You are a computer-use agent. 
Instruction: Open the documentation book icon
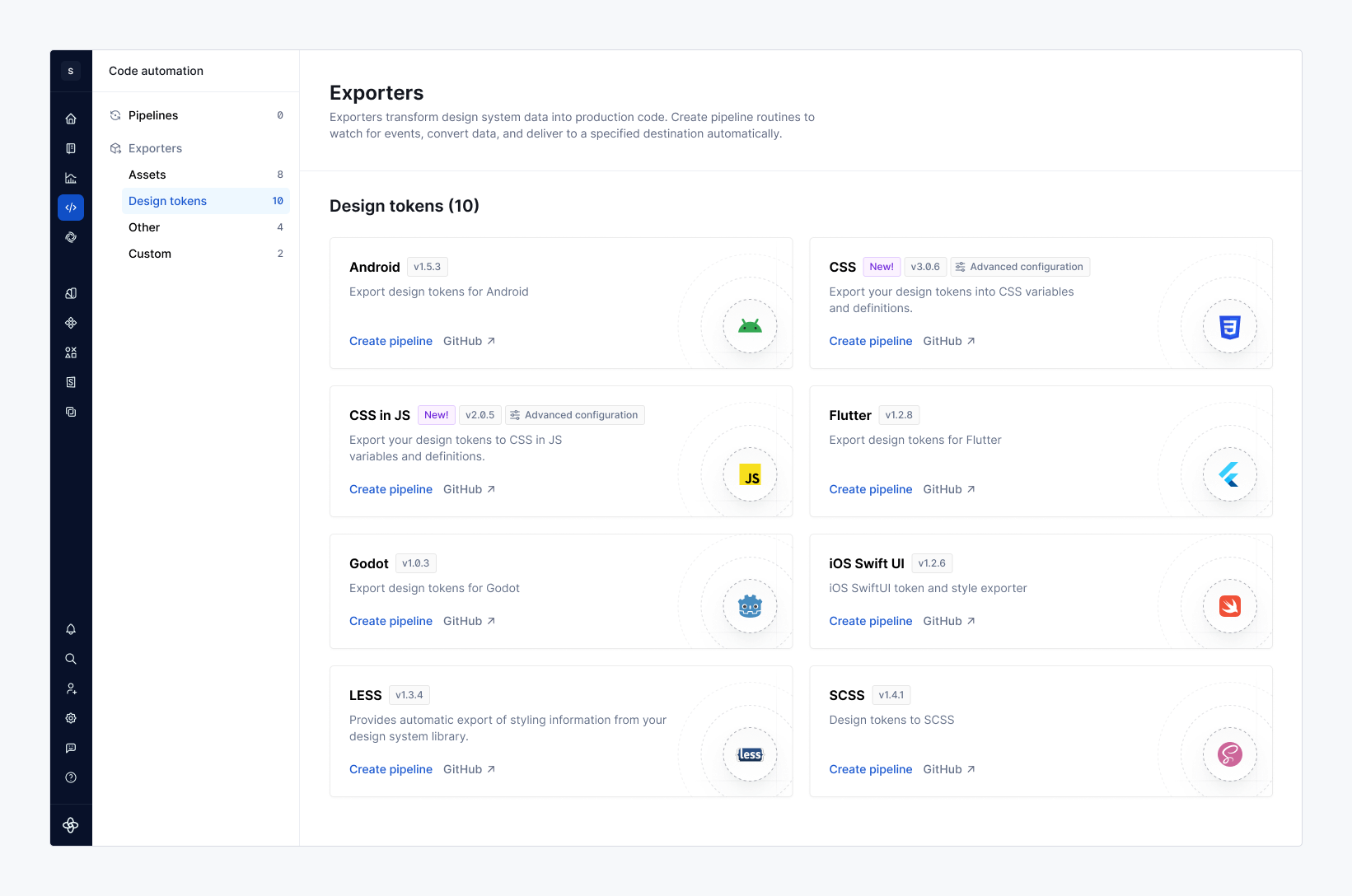coord(71,148)
